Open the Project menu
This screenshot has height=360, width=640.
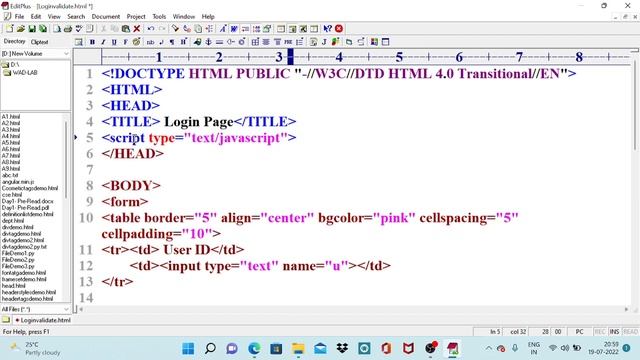[x=136, y=17]
